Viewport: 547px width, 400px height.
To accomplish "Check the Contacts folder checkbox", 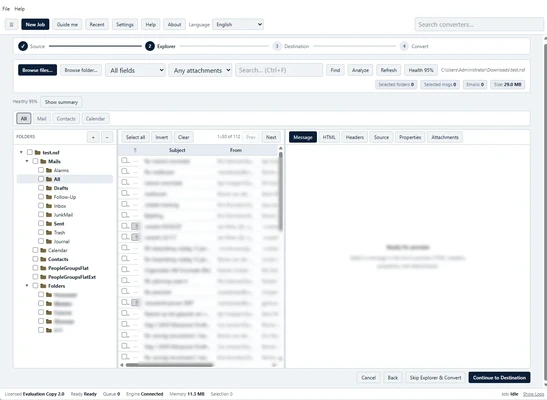I will [x=35, y=259].
